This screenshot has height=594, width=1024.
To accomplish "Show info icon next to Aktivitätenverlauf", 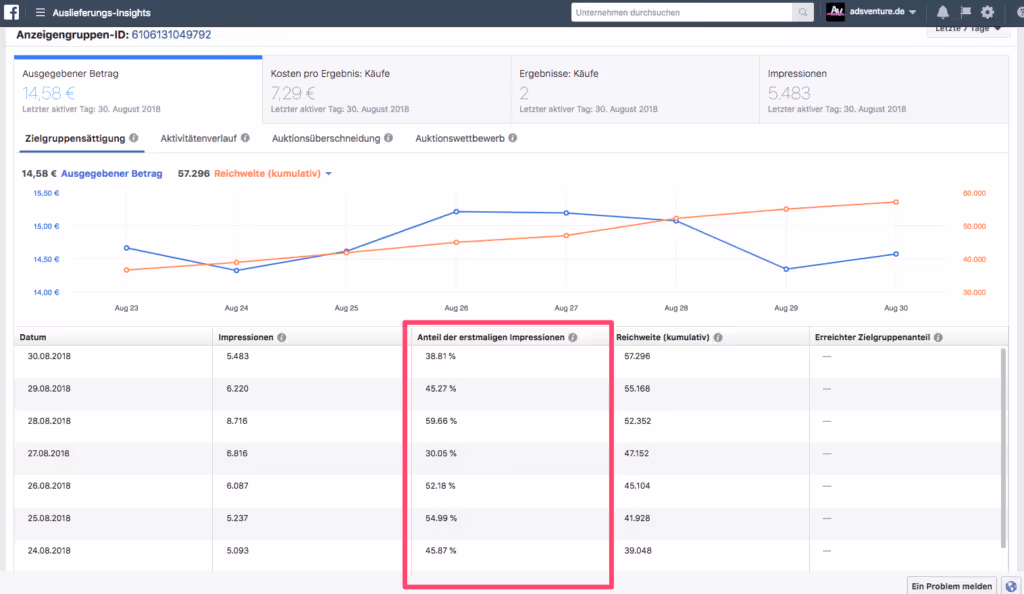I will (x=246, y=138).
